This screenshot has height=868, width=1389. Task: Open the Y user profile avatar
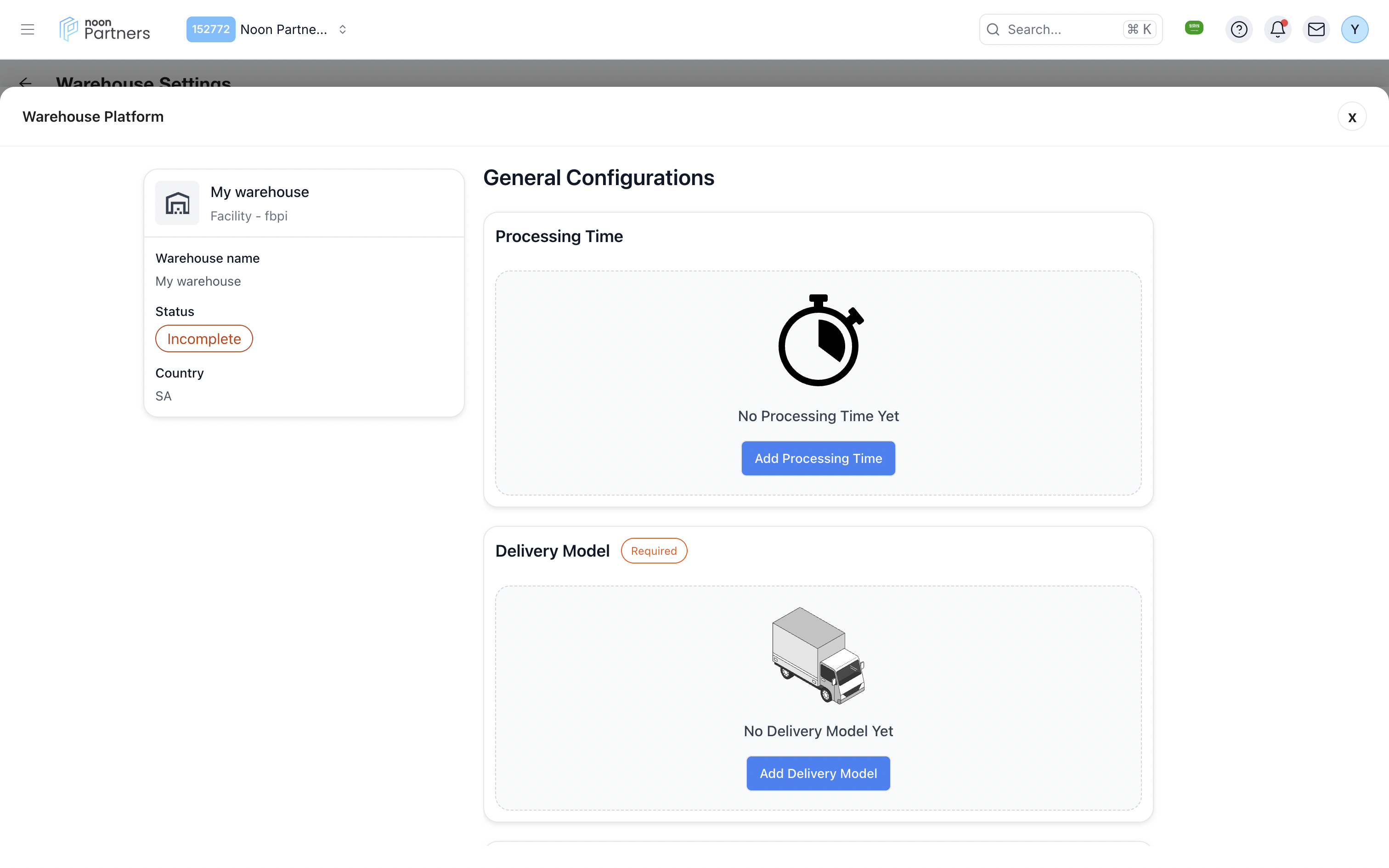1355,29
